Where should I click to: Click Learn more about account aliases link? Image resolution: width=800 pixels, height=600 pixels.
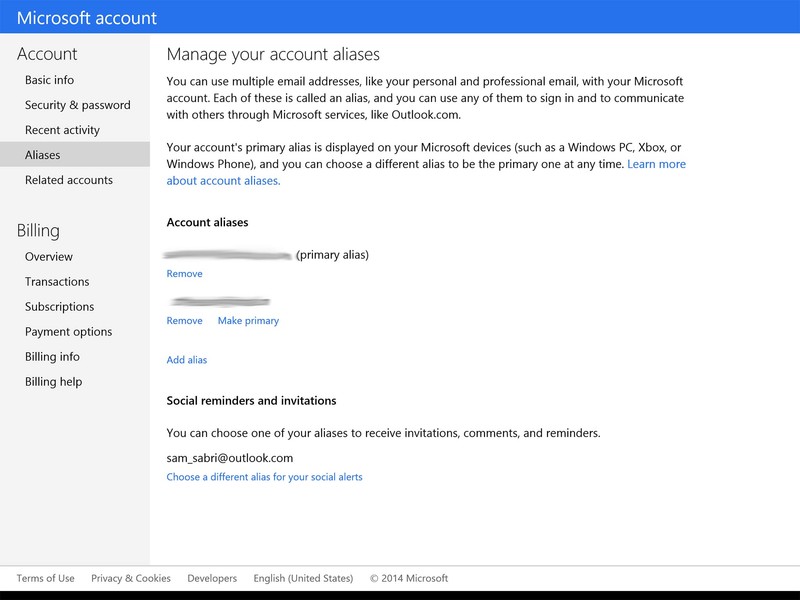656,164
